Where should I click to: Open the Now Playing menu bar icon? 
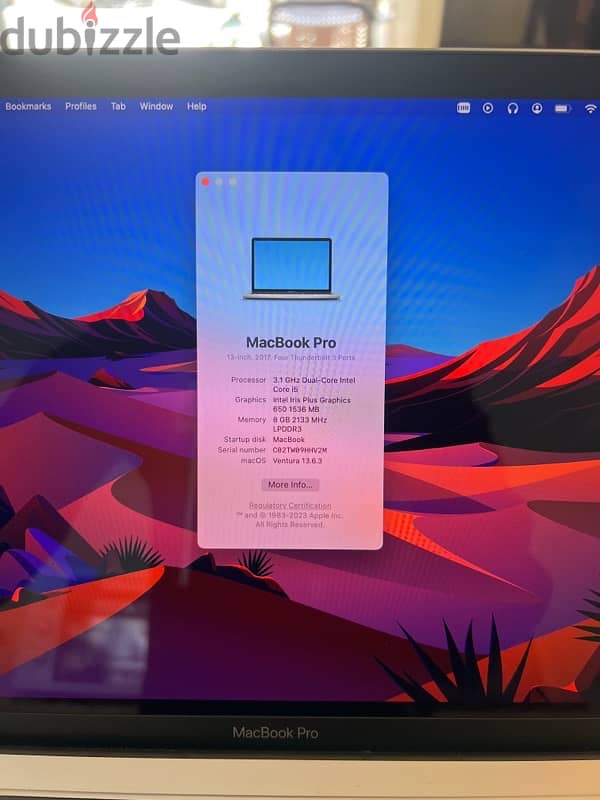(488, 108)
